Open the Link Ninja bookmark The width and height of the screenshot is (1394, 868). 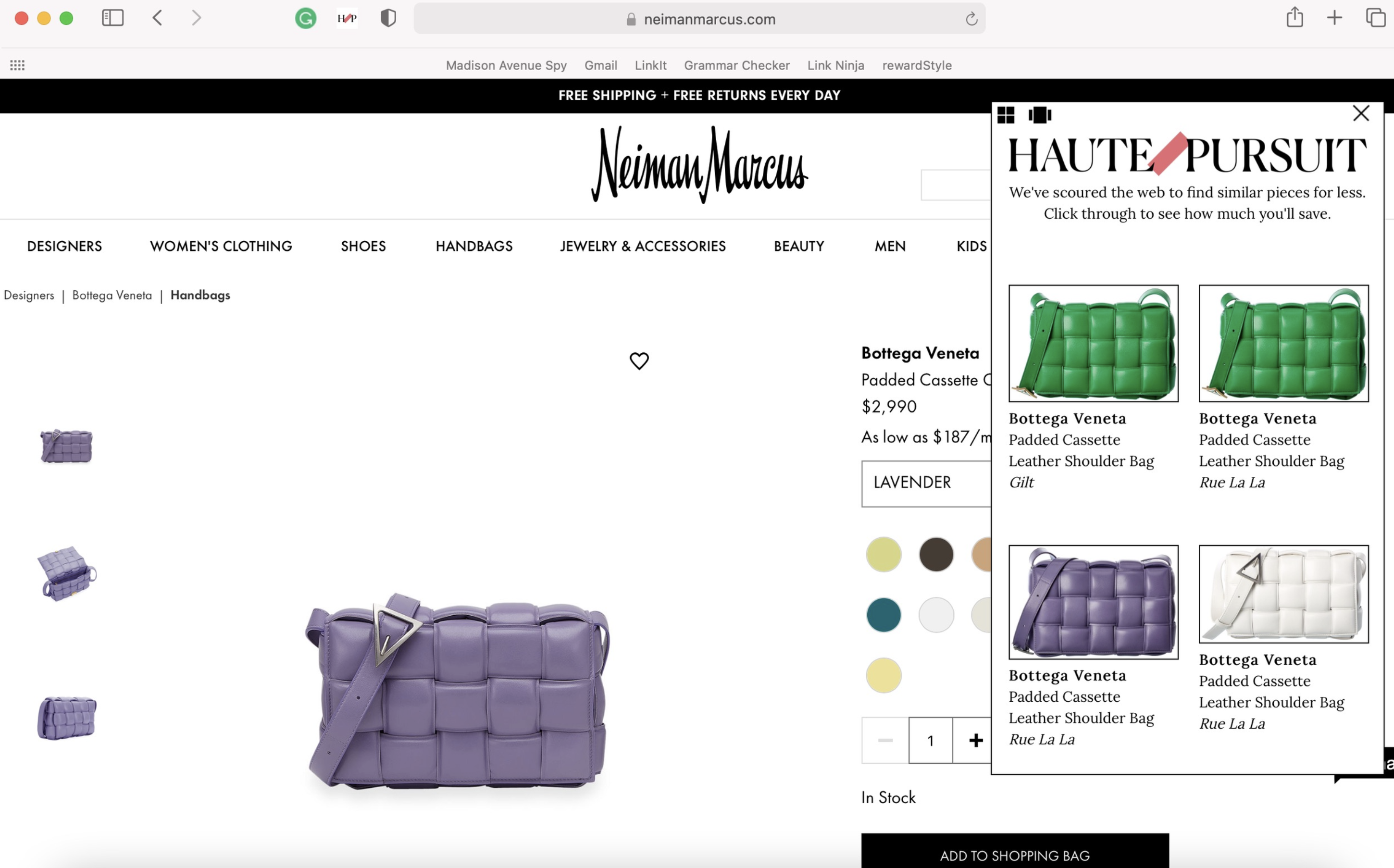(x=835, y=65)
